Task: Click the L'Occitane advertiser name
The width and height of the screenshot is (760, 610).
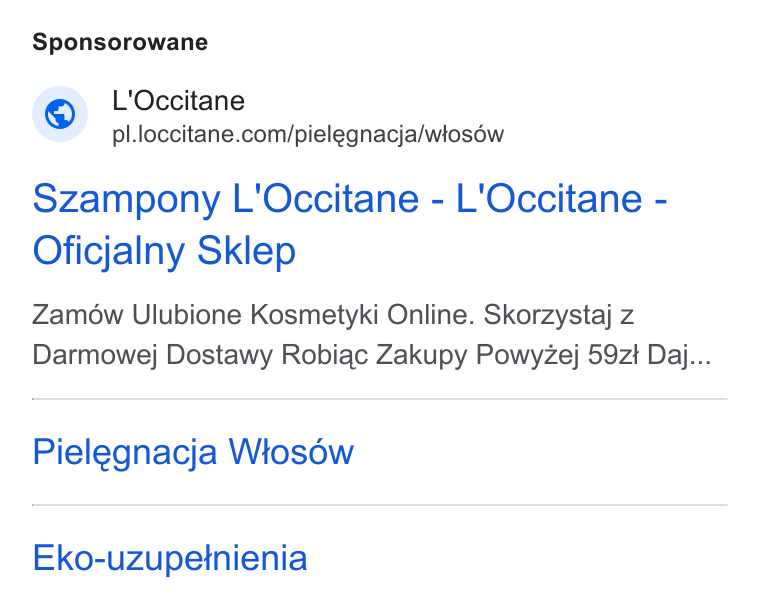Action: pos(178,101)
